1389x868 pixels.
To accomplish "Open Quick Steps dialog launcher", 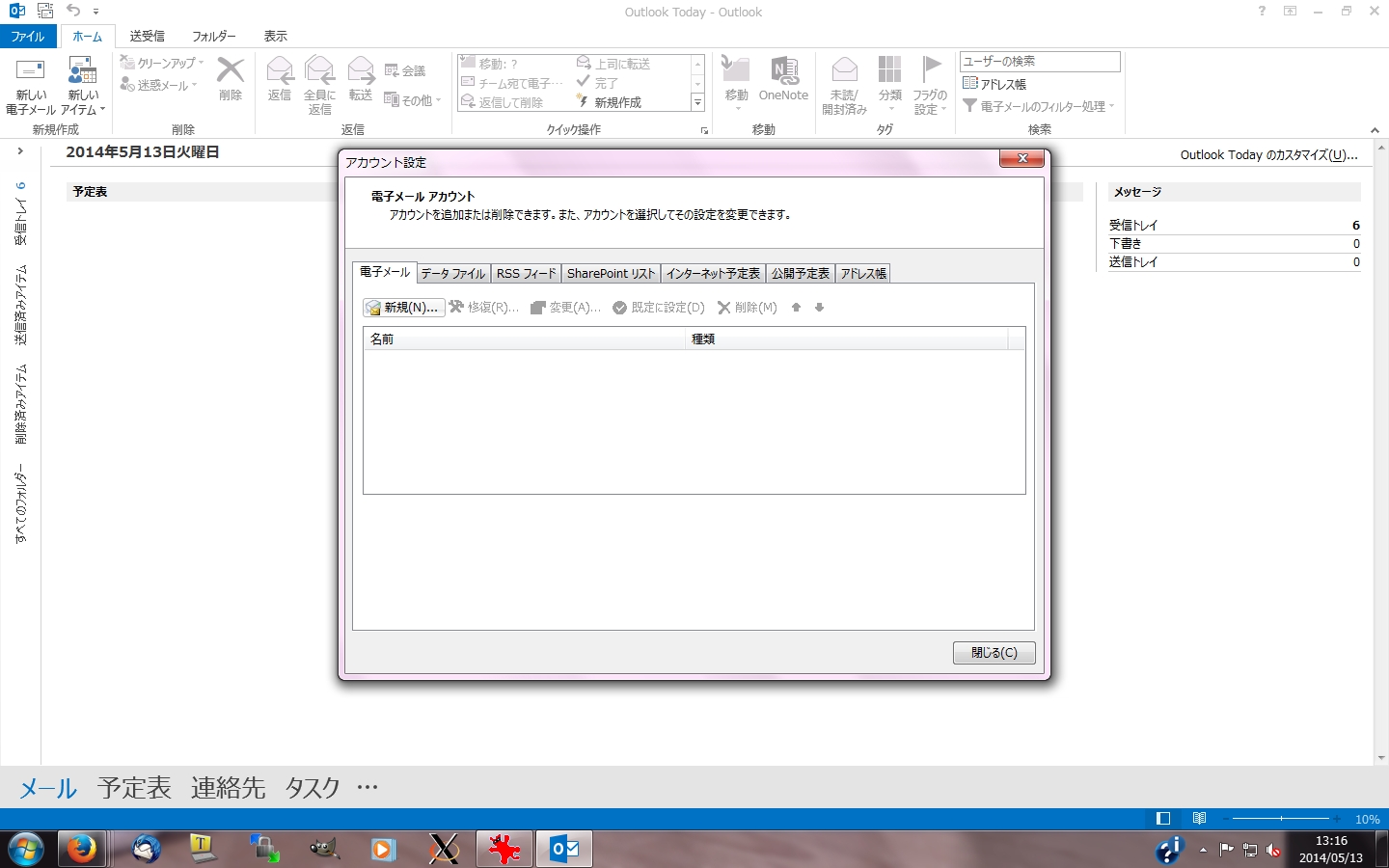I will point(705,130).
